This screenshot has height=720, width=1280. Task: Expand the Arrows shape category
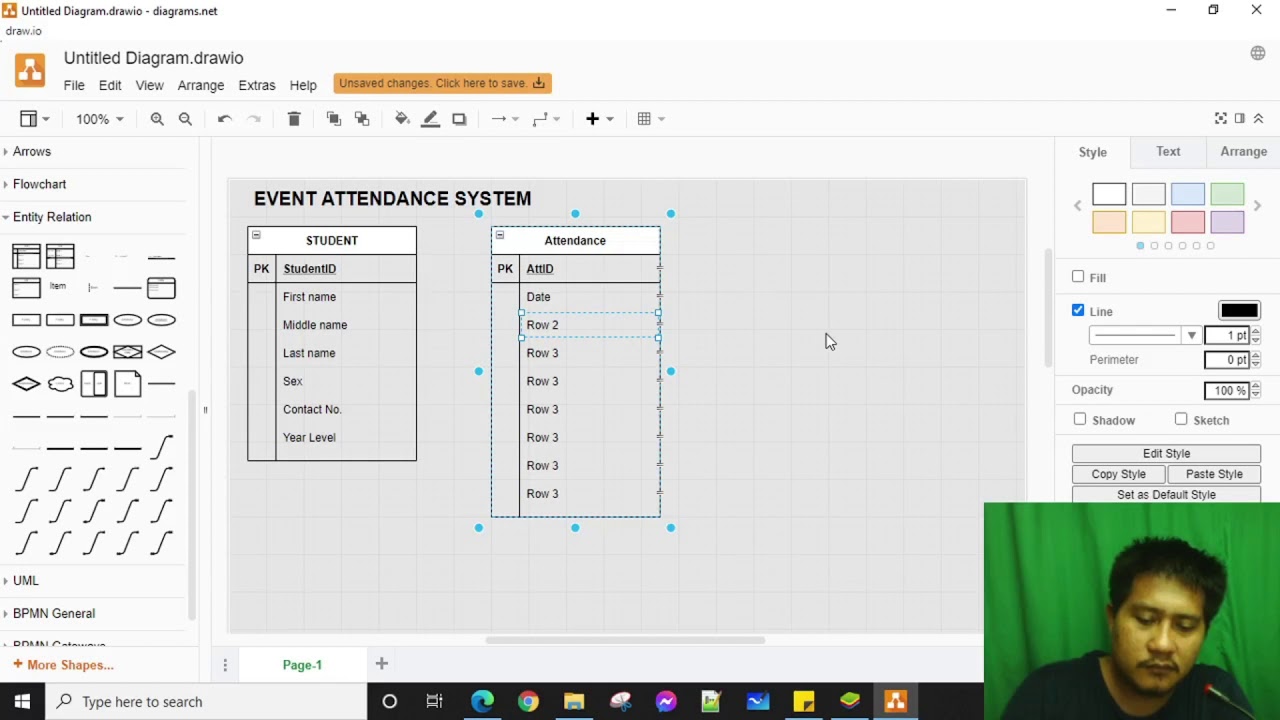point(32,152)
